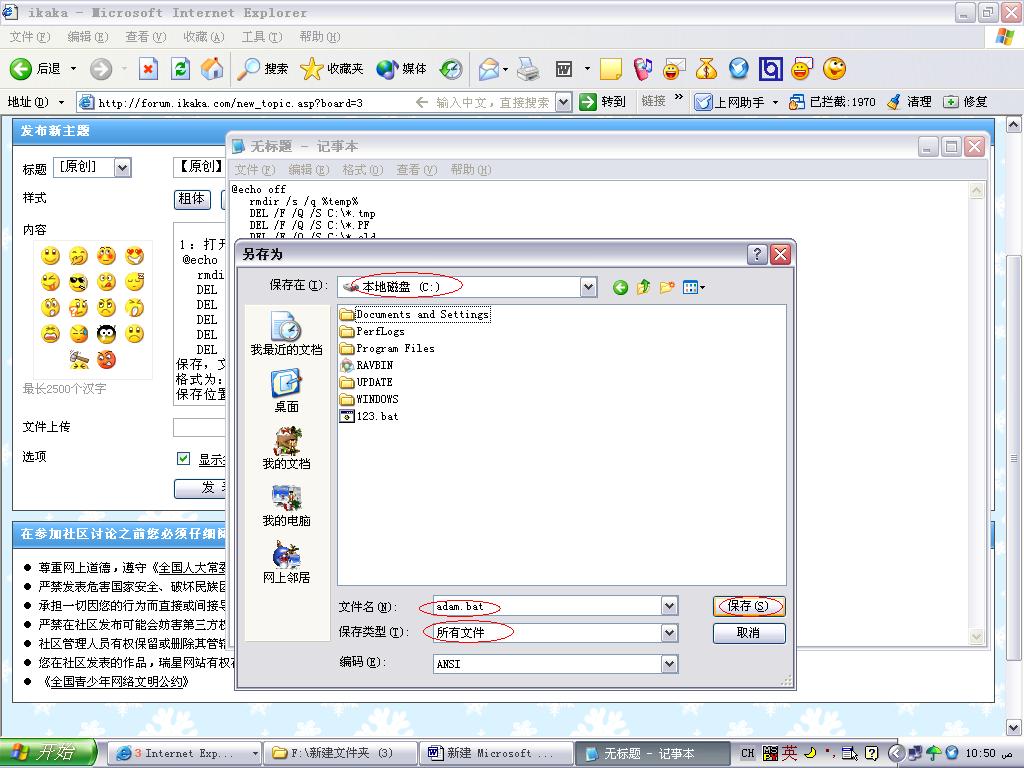The height and width of the screenshot is (768, 1024).
Task: Switch to 新建 Microsoft Word taskbar item
Action: pyautogui.click(x=495, y=753)
